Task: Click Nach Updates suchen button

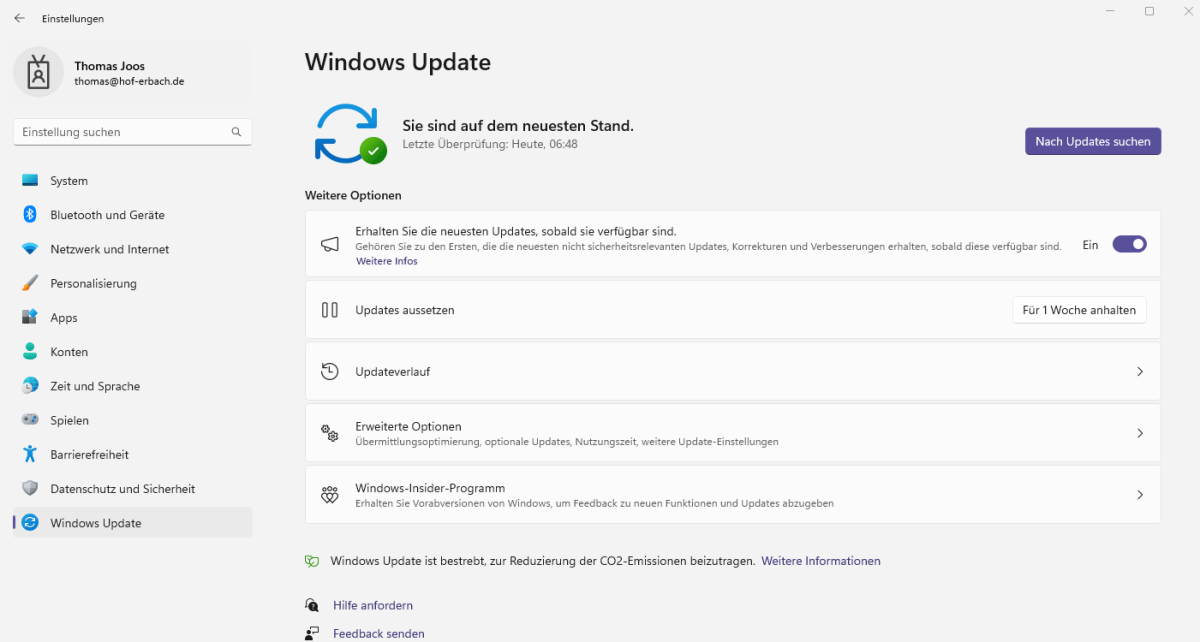Action: [x=1093, y=141]
